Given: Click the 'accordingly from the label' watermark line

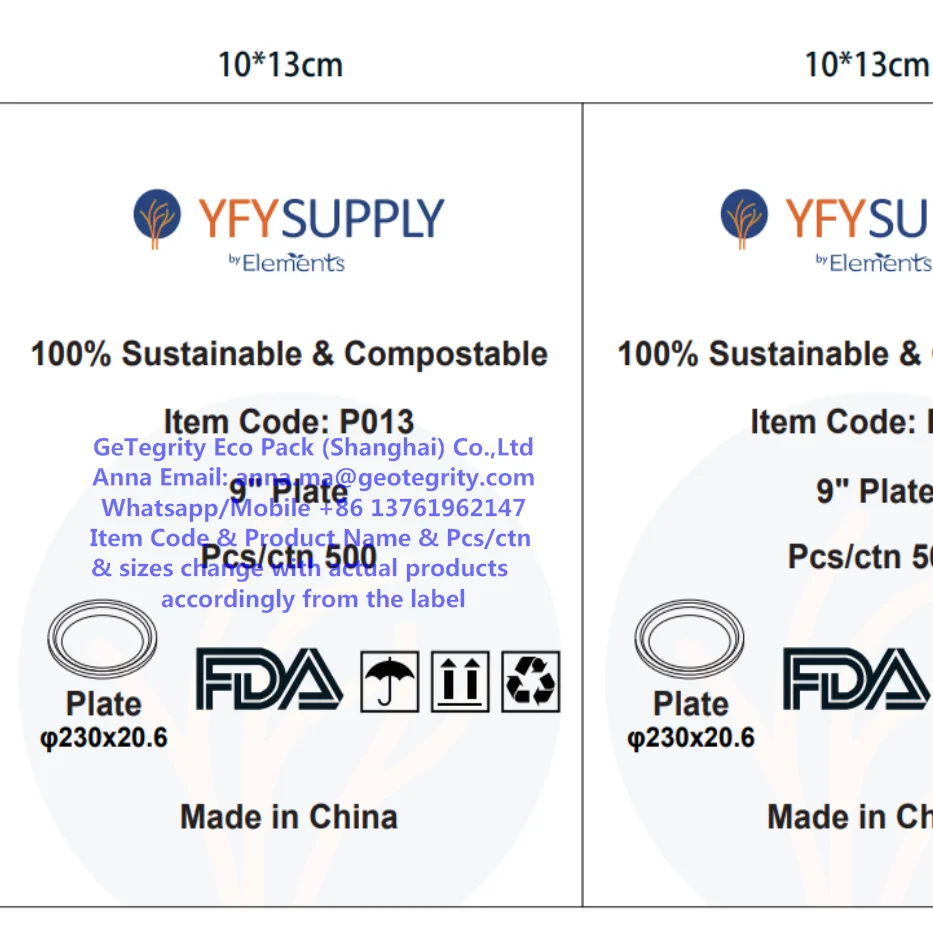Looking at the screenshot, I should tap(313, 599).
